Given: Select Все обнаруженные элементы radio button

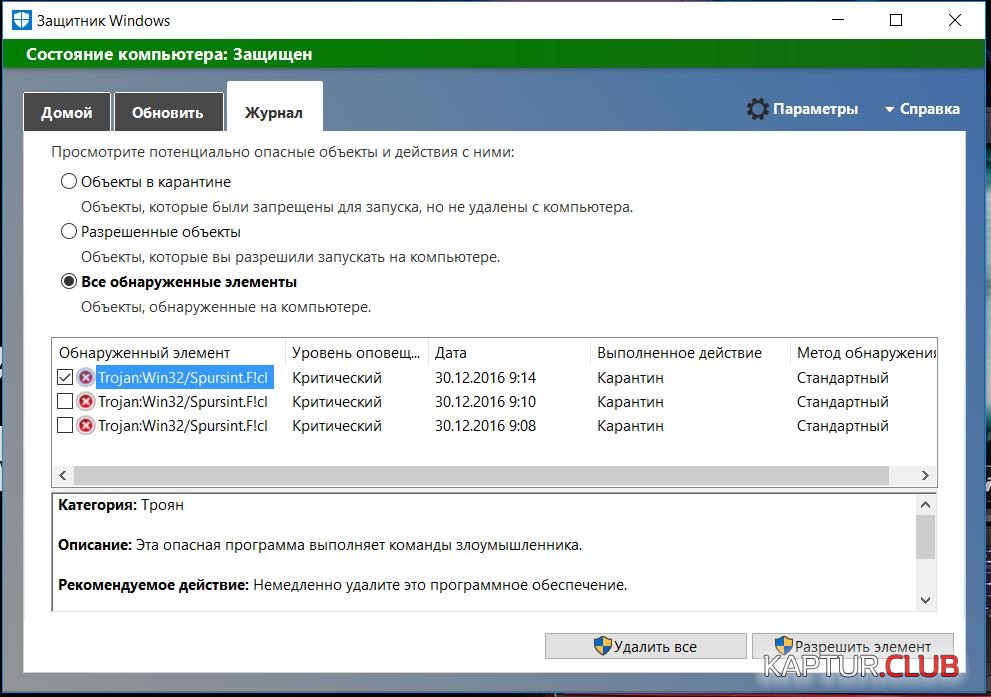Looking at the screenshot, I should (68, 281).
